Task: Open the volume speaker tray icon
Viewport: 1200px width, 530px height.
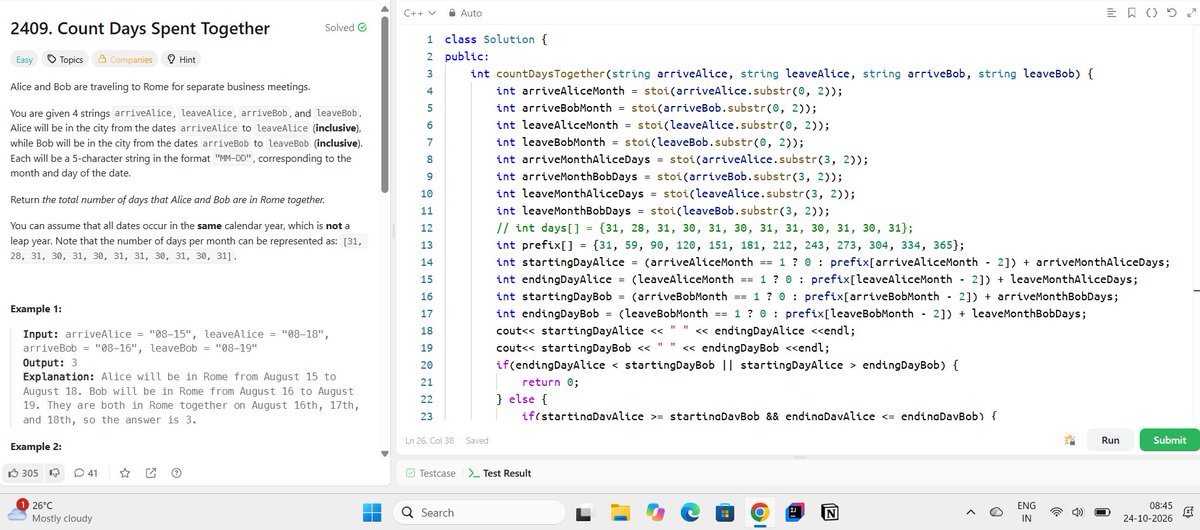Action: 1080,512
